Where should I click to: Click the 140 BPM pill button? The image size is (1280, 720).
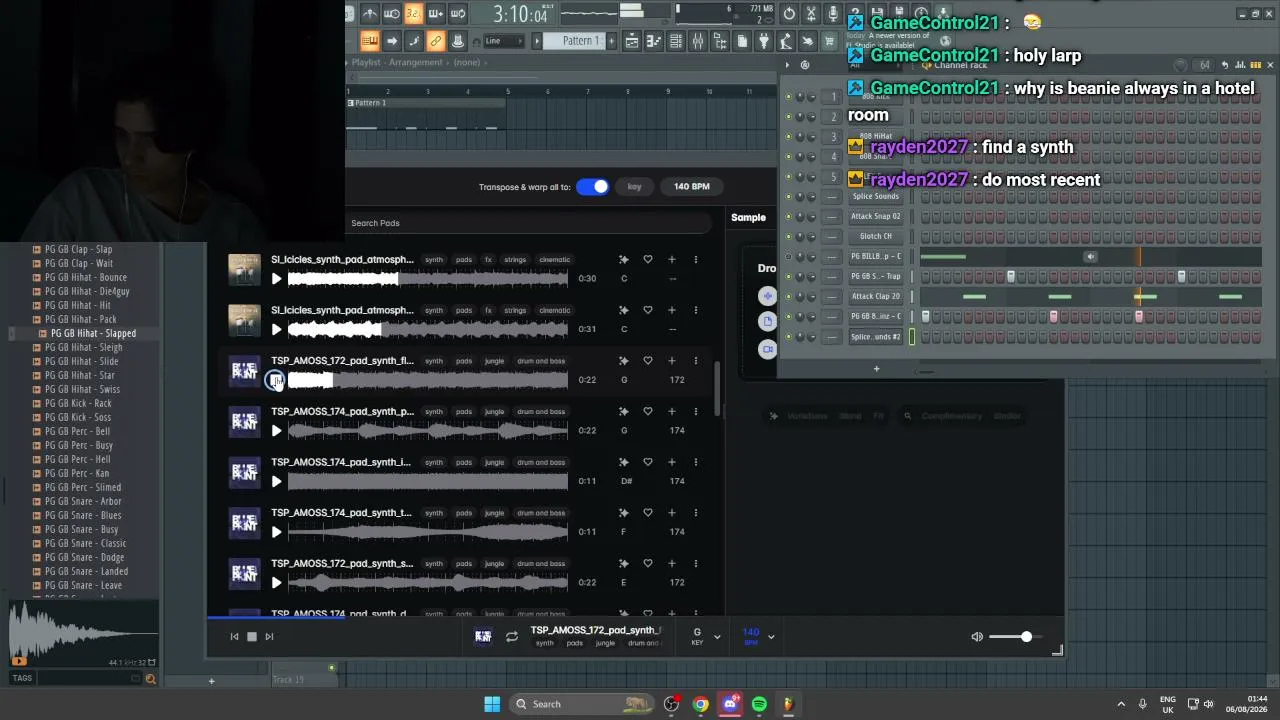(x=692, y=187)
